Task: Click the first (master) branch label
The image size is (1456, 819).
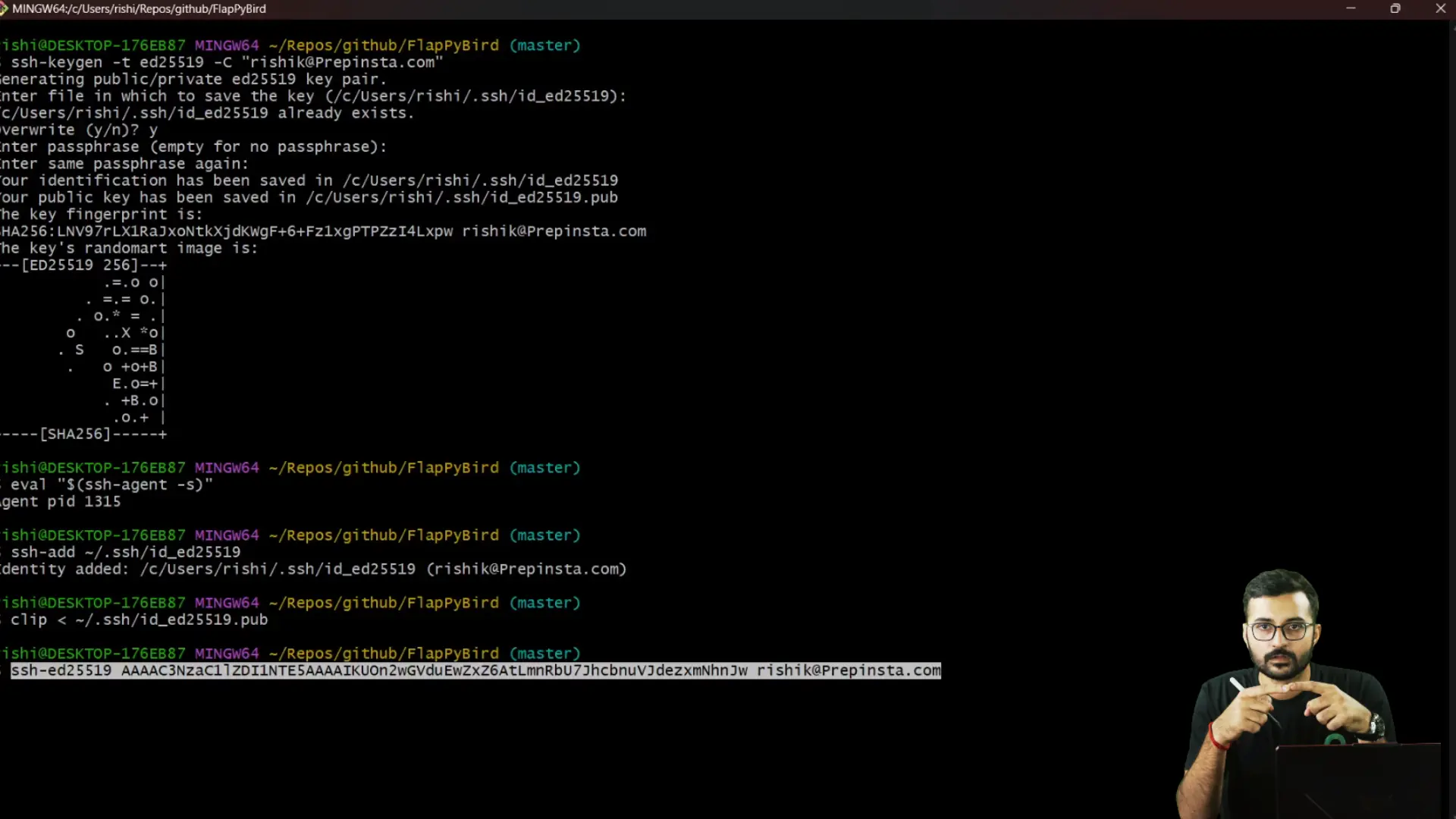Action: 544,45
